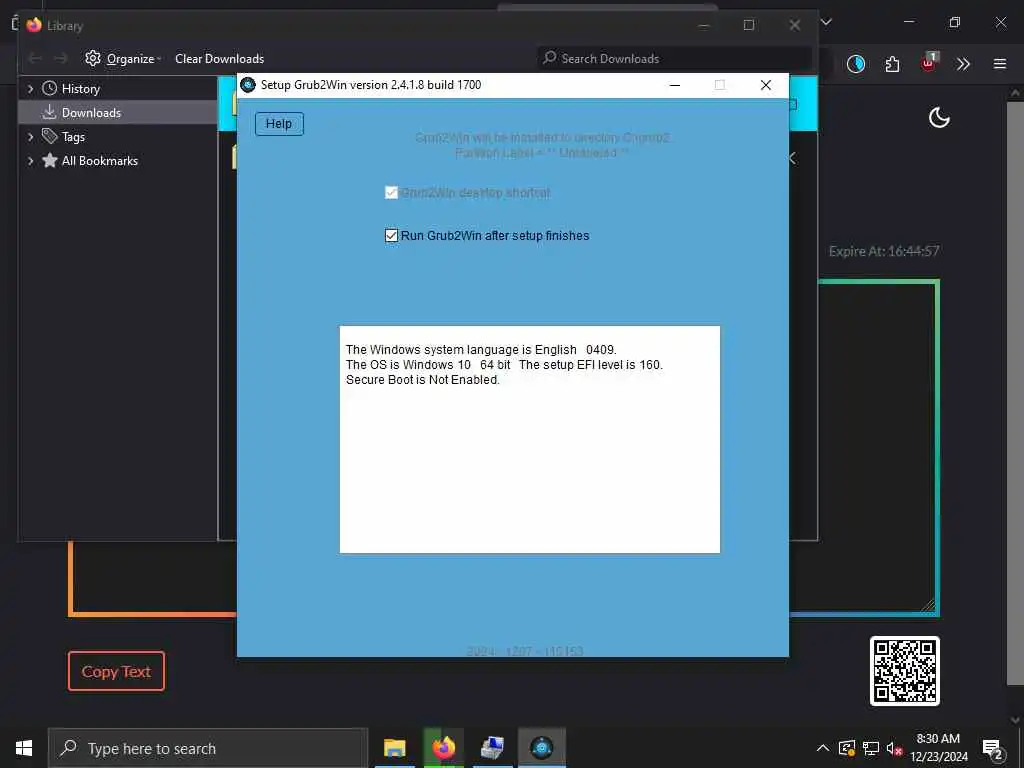
Task: Select the setup log text box
Action: coord(530,440)
